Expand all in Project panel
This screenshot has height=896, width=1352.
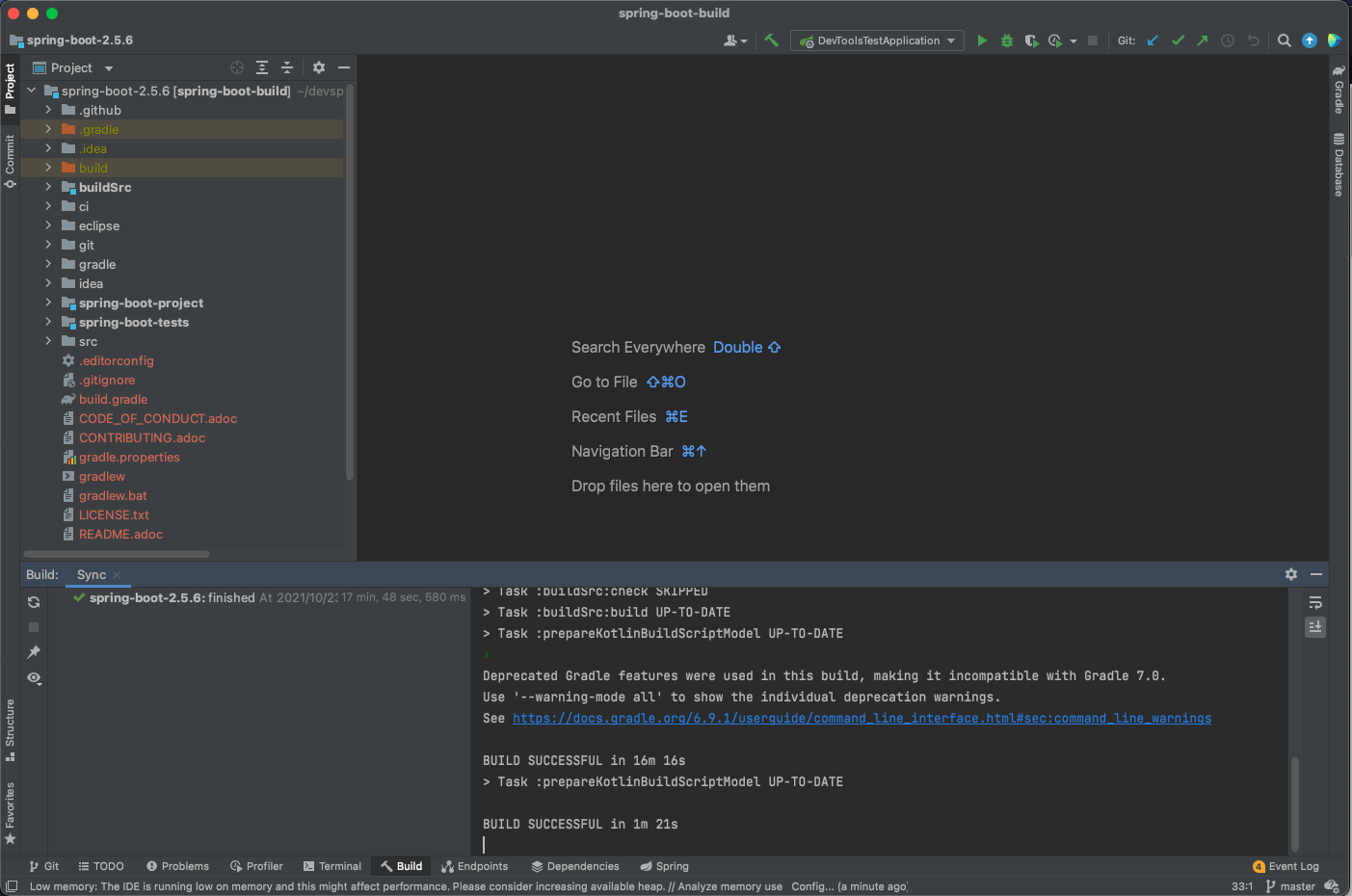tap(262, 67)
